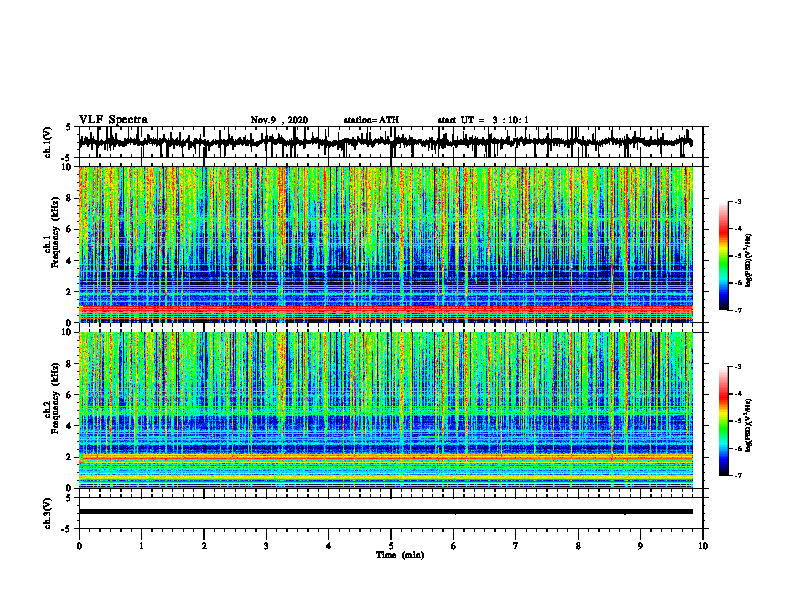Click the "3" tick on the time axis
The width and height of the screenshot is (792, 612).
tap(266, 546)
